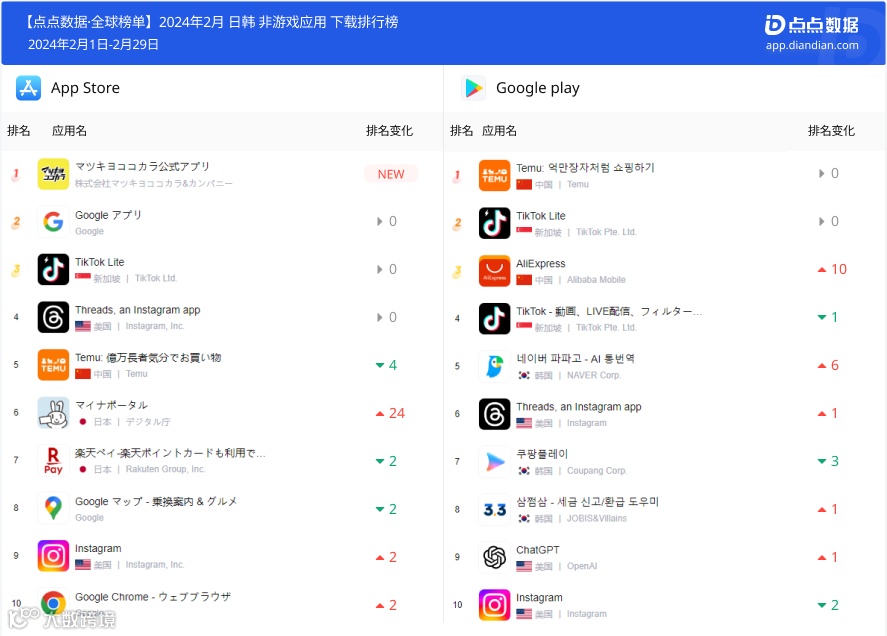Screen dimensions: 887x636
Task: Open the ChatGPT app icon
Action: [x=494, y=557]
